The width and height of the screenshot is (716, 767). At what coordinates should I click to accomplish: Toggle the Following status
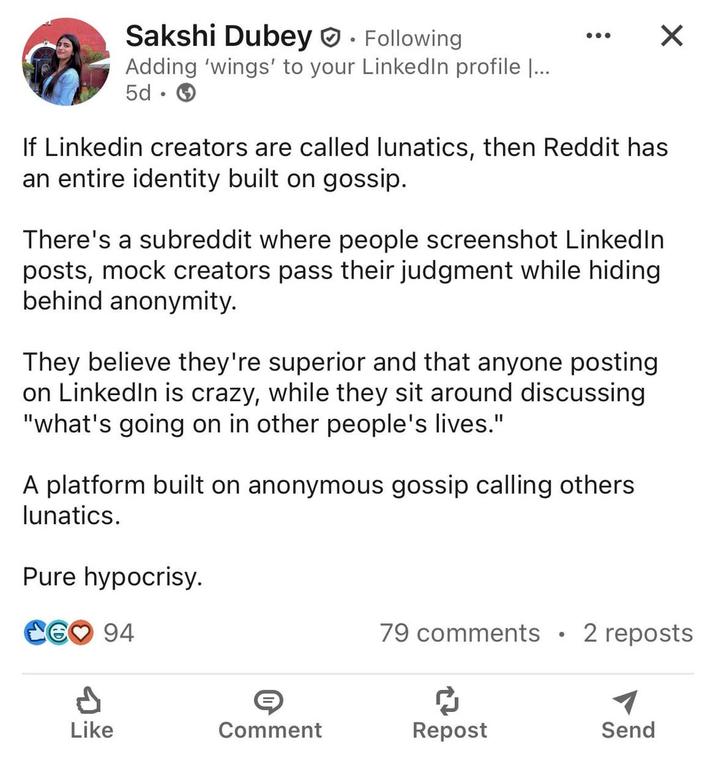click(413, 39)
